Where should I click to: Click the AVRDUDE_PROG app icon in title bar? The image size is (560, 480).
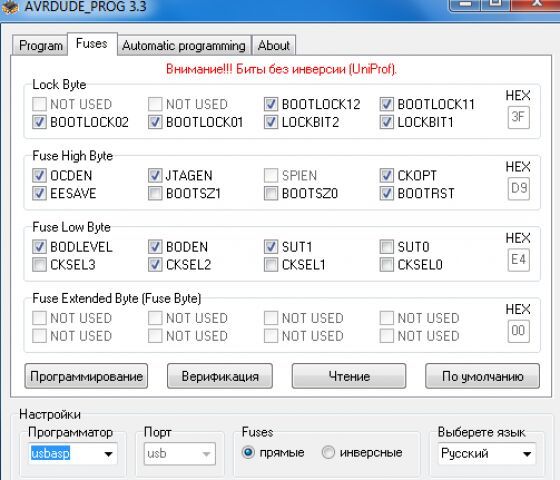pyautogui.click(x=9, y=6)
